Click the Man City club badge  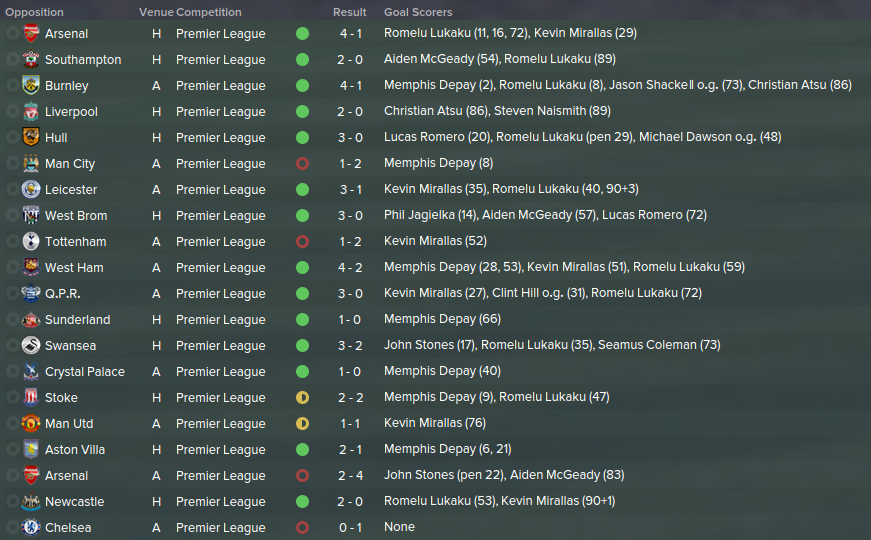pyautogui.click(x=31, y=163)
